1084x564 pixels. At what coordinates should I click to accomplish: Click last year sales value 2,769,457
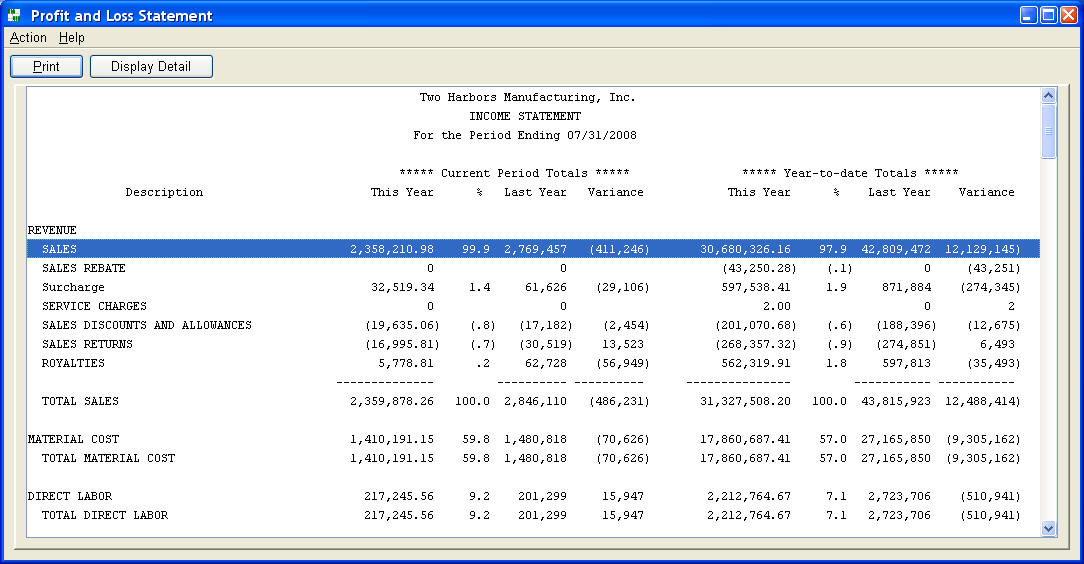tap(536, 249)
